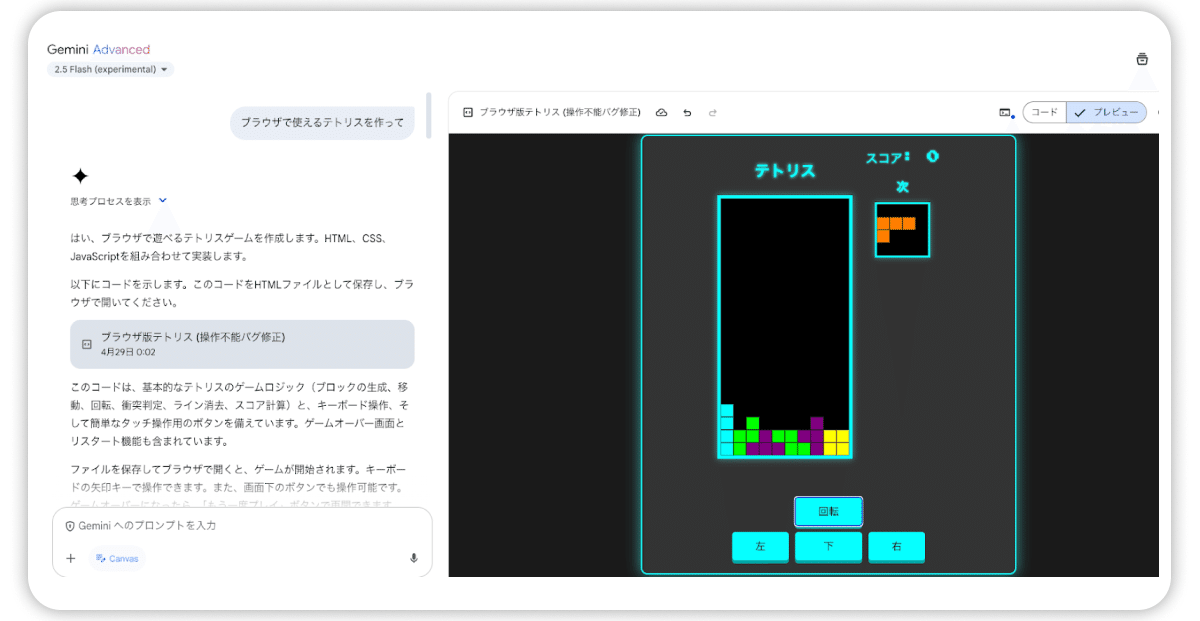The height and width of the screenshot is (621, 1200).
Task: Open the 2.5 Flash model selector dropdown
Action: click(110, 69)
